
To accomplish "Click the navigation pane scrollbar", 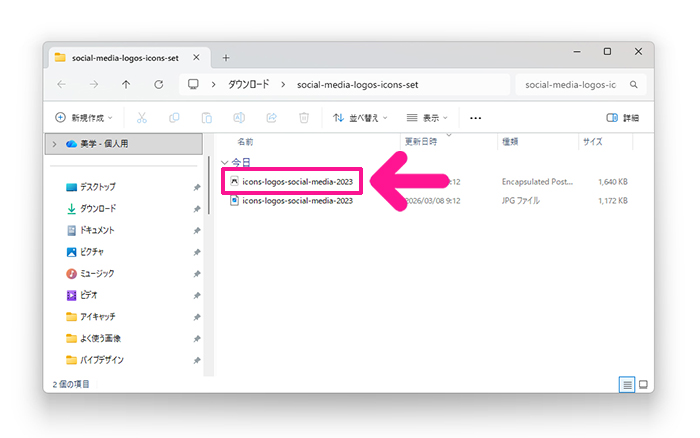I will pos(208,185).
